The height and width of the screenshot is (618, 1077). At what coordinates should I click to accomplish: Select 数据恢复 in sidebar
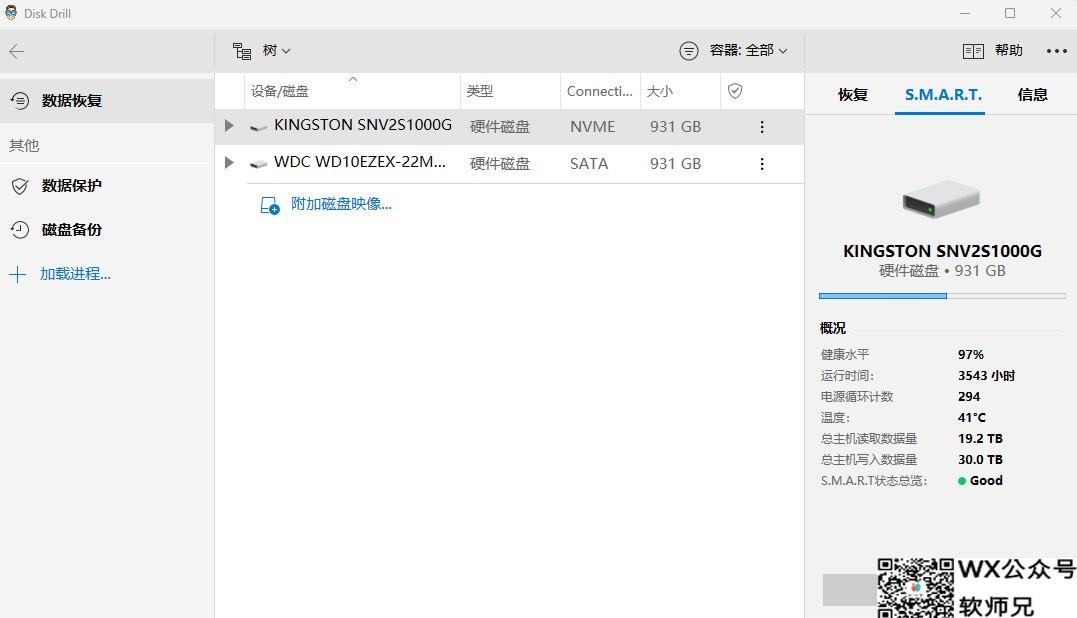pos(107,101)
